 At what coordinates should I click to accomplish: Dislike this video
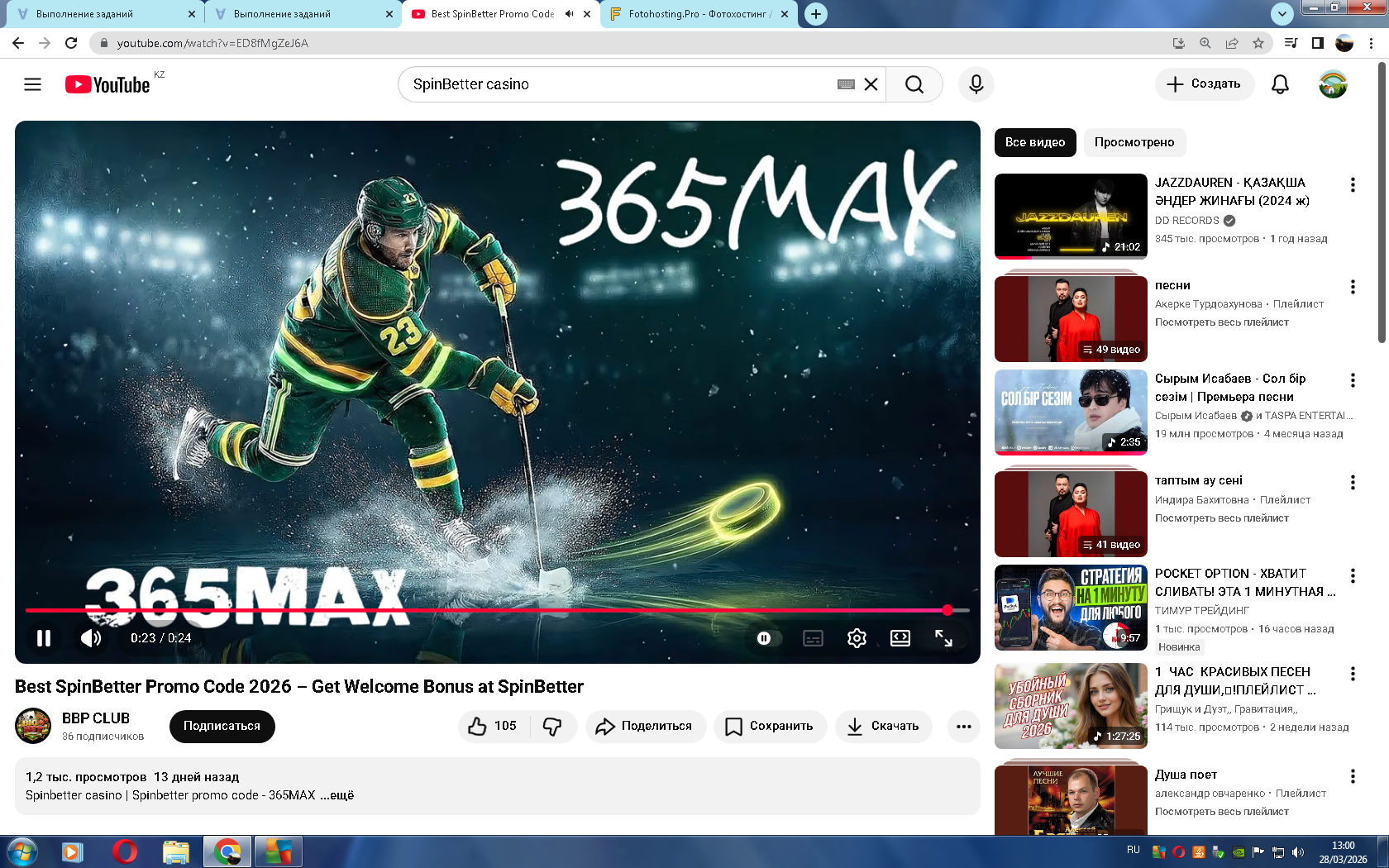tap(552, 726)
